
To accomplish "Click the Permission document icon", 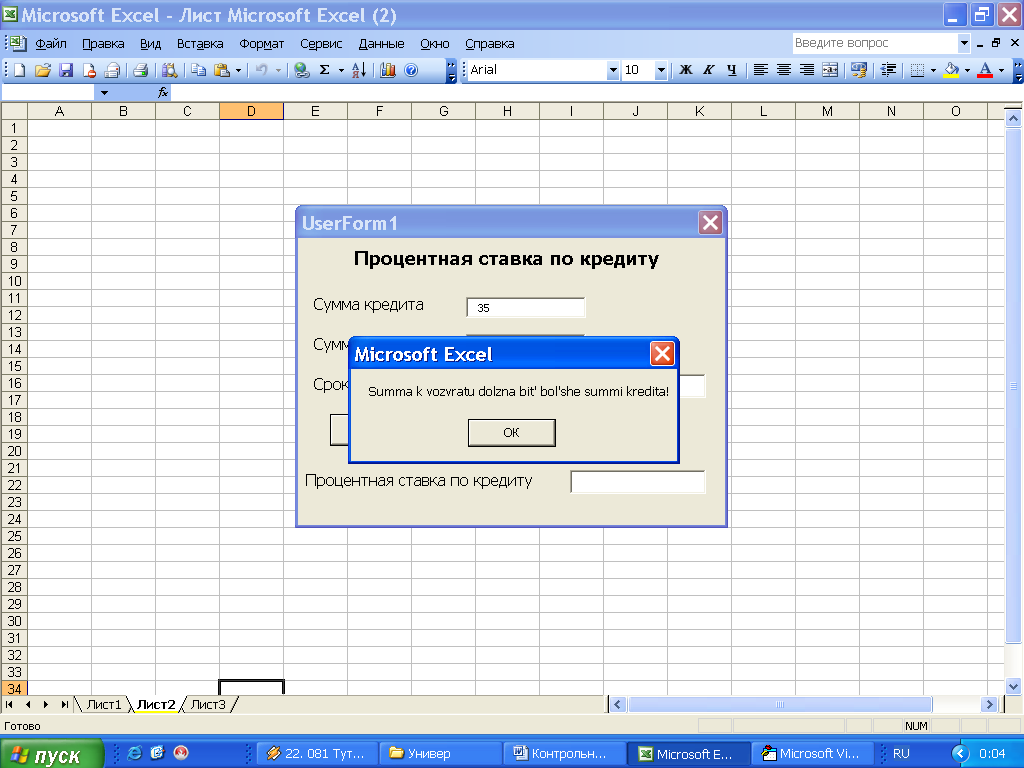I will pos(89,70).
